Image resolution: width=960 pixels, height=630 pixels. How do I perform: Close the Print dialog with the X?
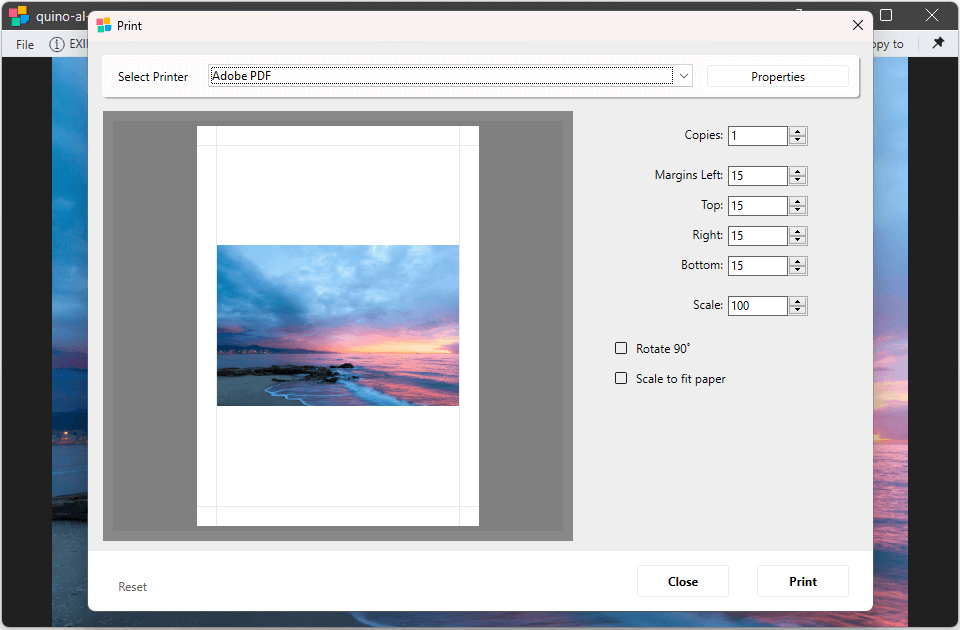coord(857,26)
